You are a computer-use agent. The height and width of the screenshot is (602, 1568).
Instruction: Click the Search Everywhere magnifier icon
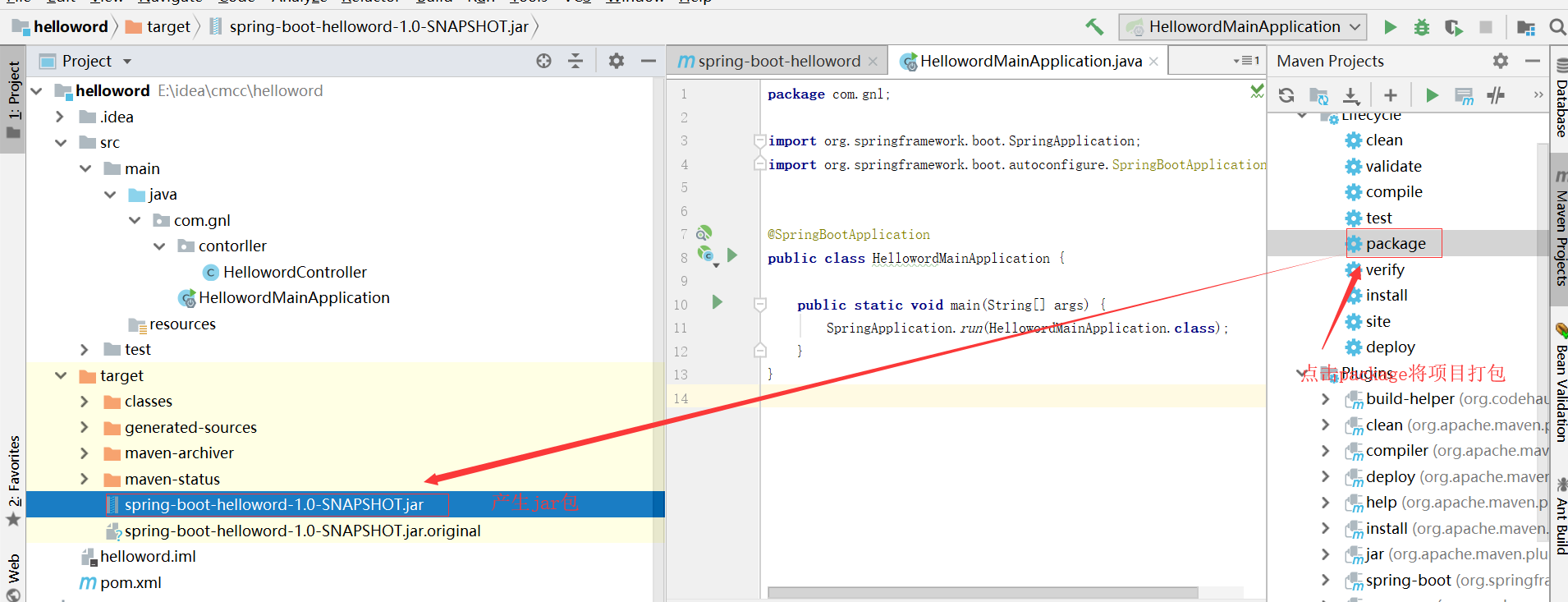[1557, 27]
